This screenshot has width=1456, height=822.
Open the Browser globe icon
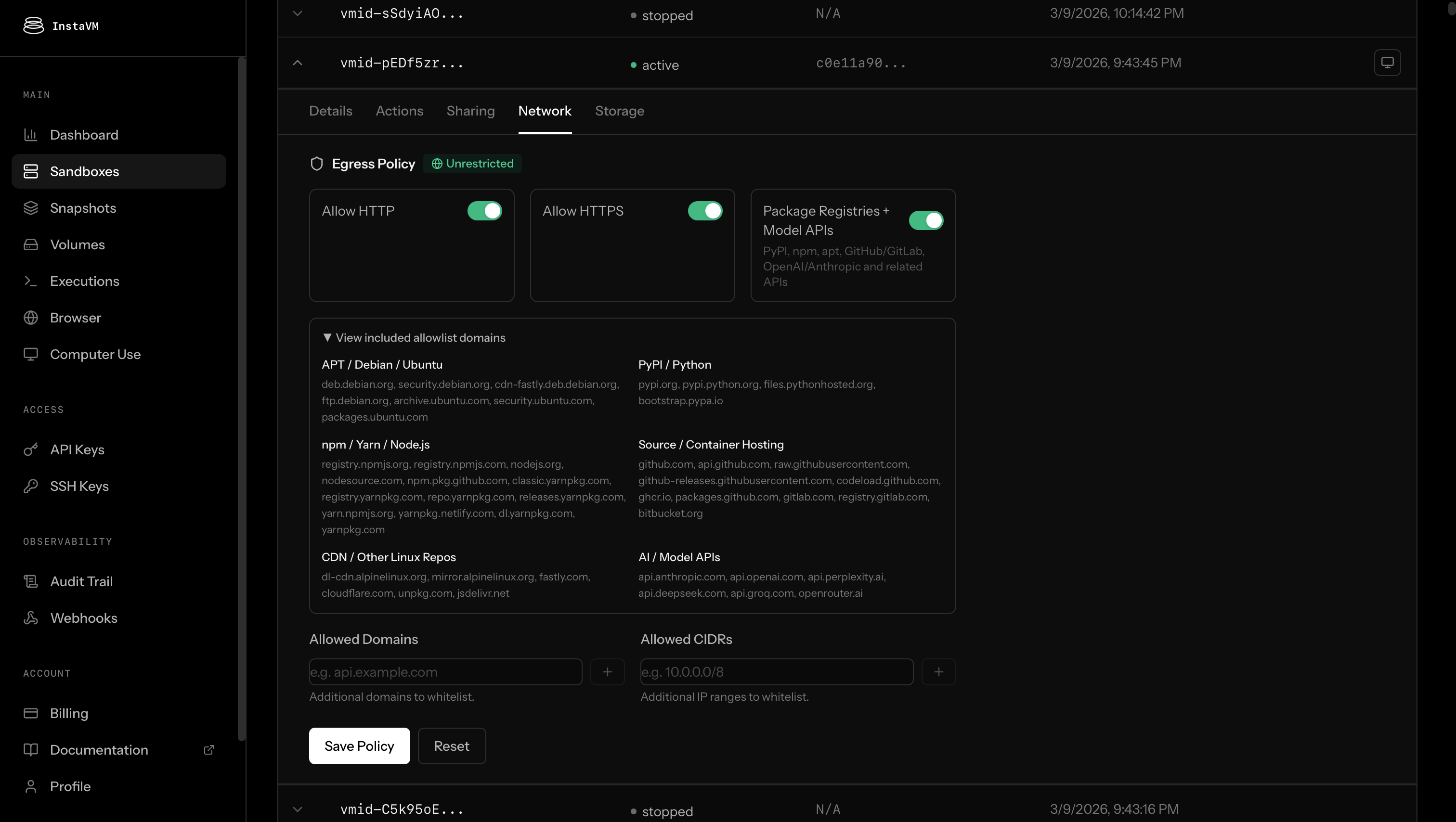coord(30,318)
